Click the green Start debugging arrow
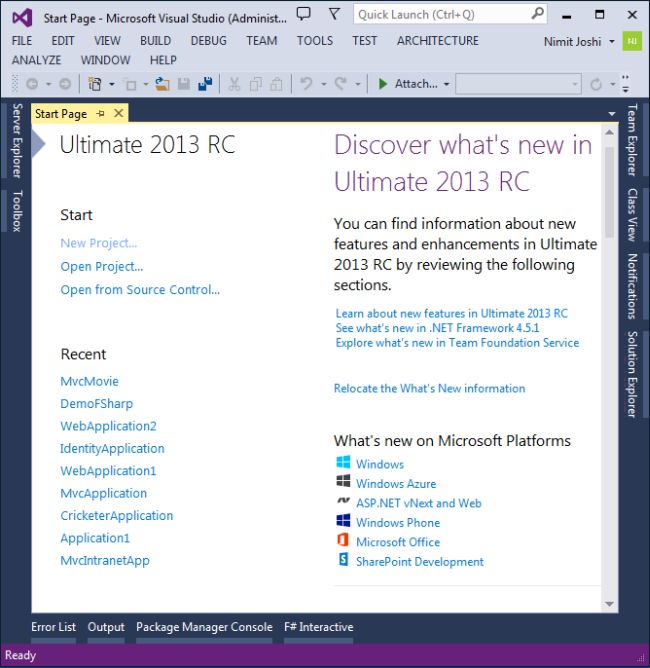 pyautogui.click(x=383, y=84)
